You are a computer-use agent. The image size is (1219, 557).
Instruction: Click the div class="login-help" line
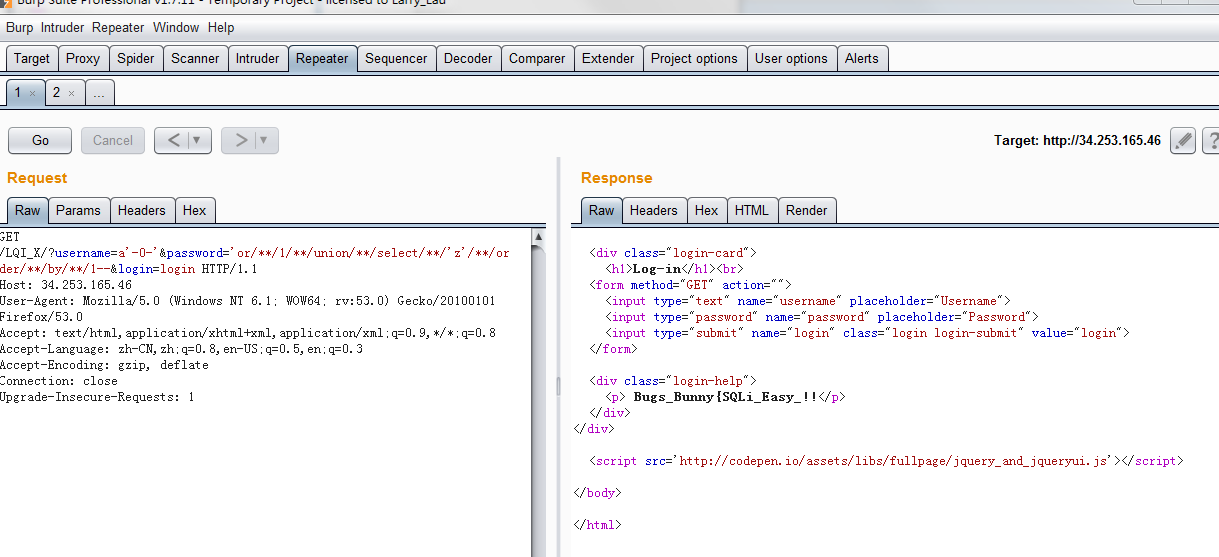coord(673,381)
